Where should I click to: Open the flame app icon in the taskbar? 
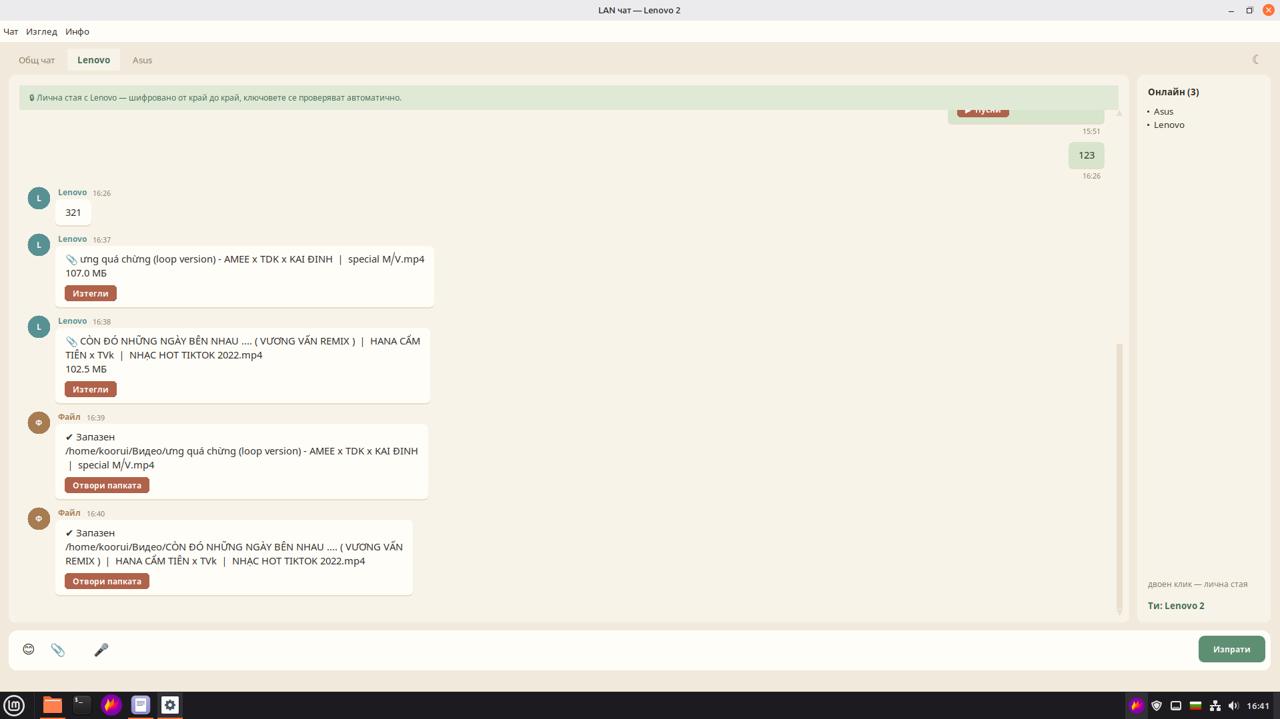tap(111, 705)
